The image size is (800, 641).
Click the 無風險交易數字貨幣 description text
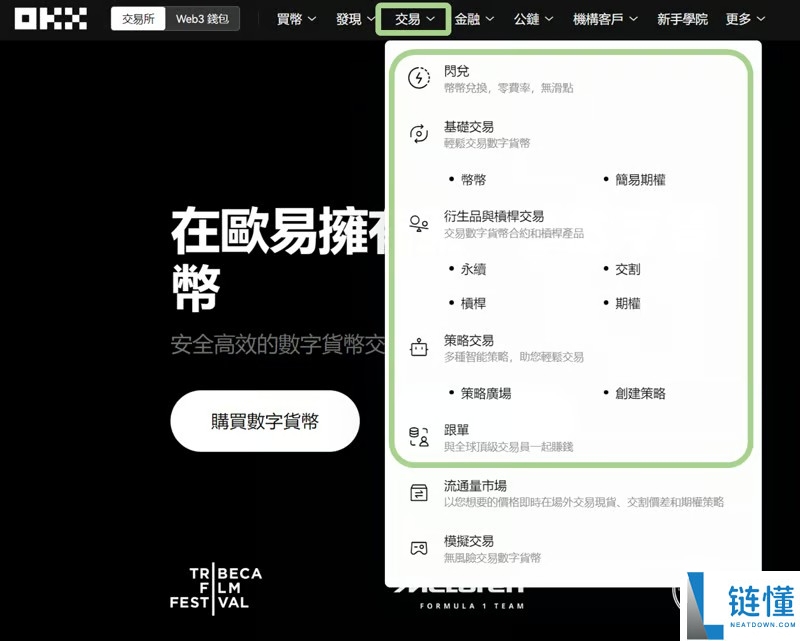coord(492,558)
